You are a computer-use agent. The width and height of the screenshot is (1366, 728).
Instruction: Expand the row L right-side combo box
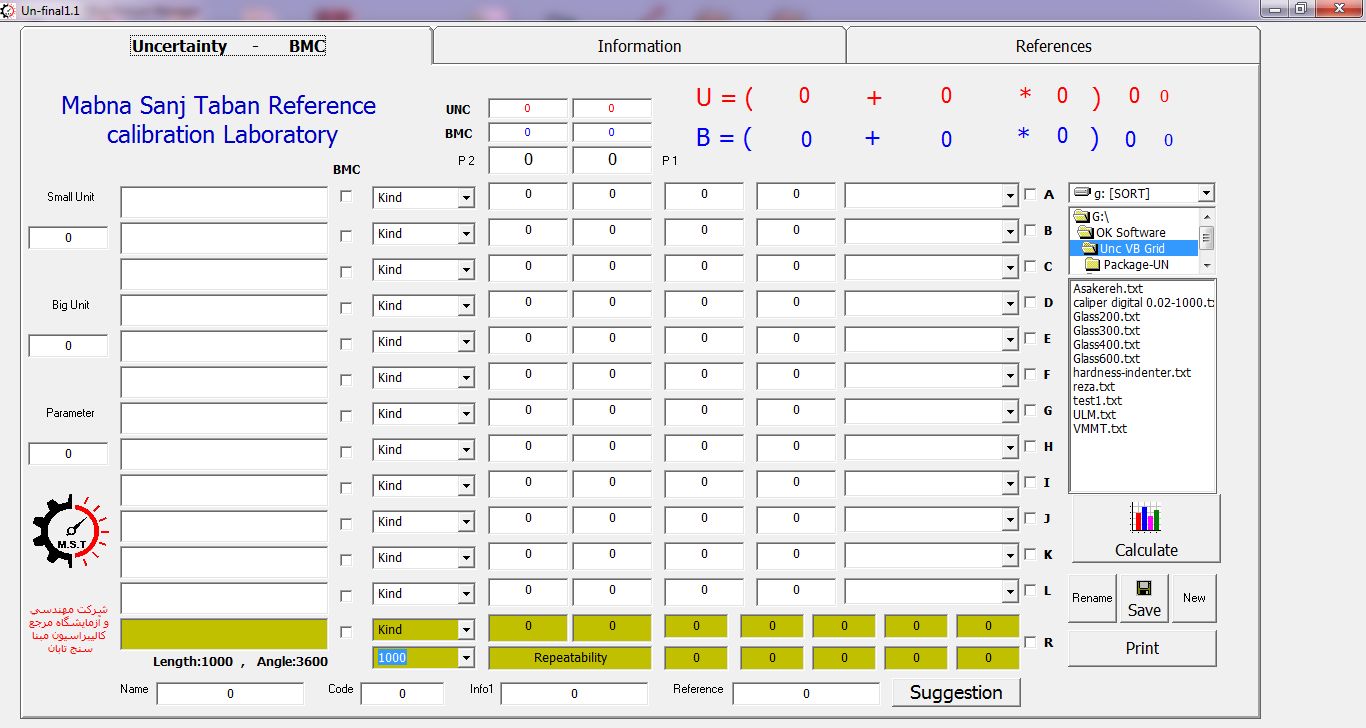(1010, 593)
